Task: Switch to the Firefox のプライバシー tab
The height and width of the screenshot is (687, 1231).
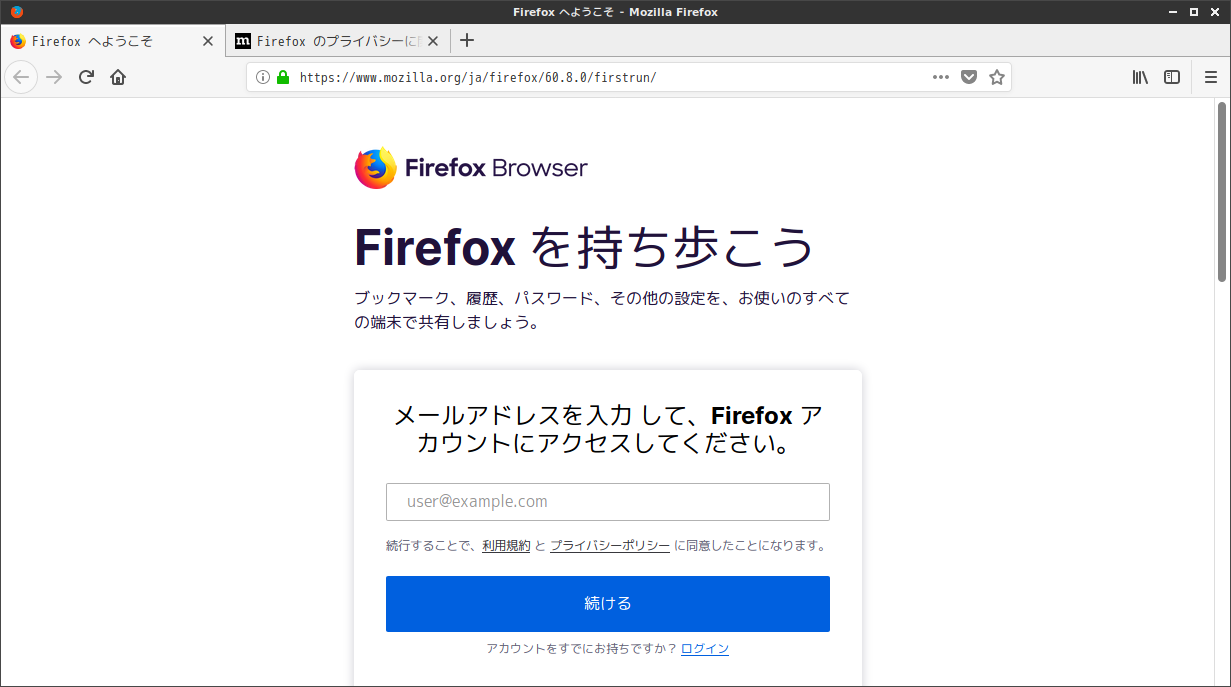Action: pos(337,41)
